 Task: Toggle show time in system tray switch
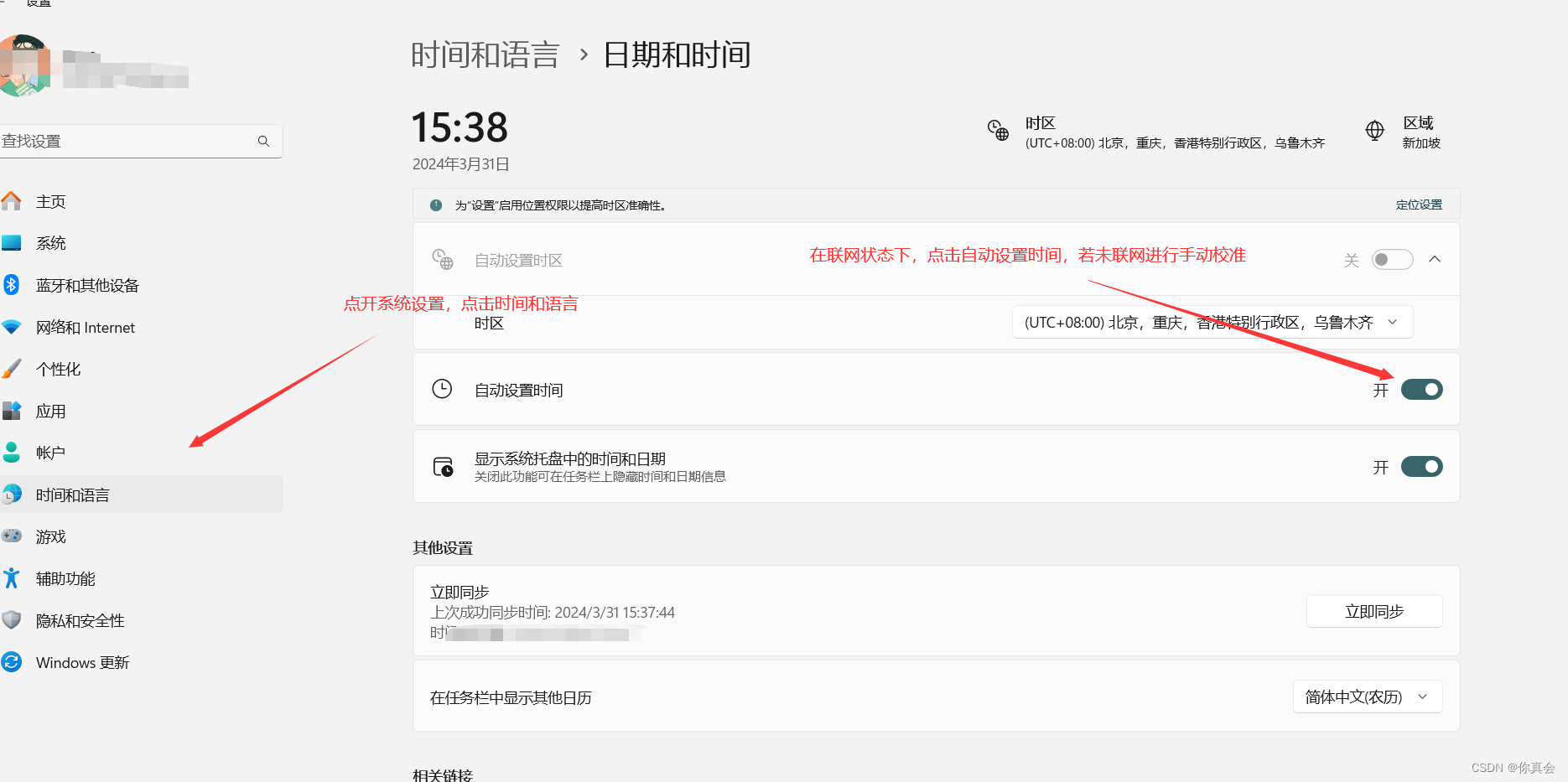coord(1422,467)
